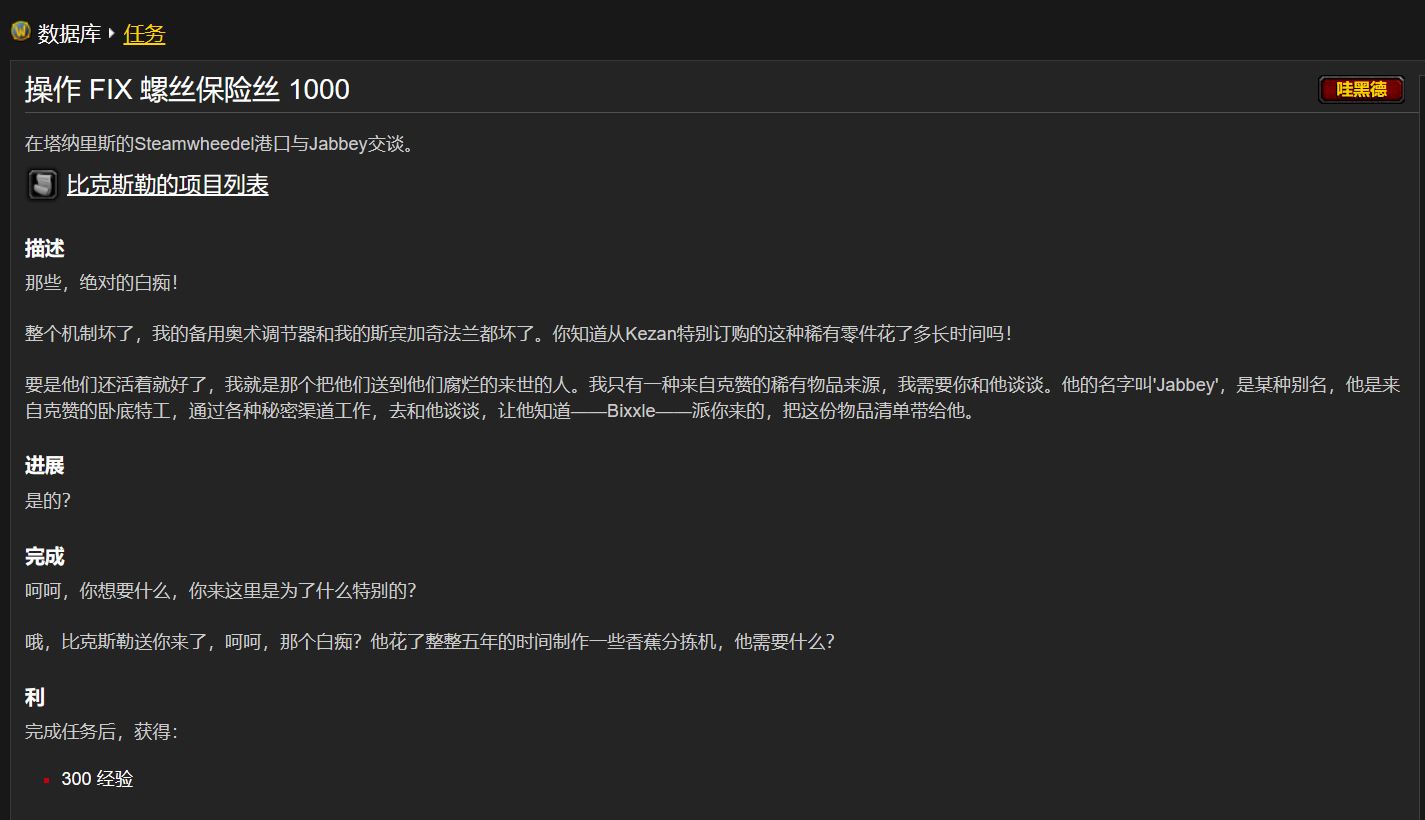1425x820 pixels.
Task: Click the paragraph beginning 哦，比克斯勒送你来了
Action: point(430,642)
